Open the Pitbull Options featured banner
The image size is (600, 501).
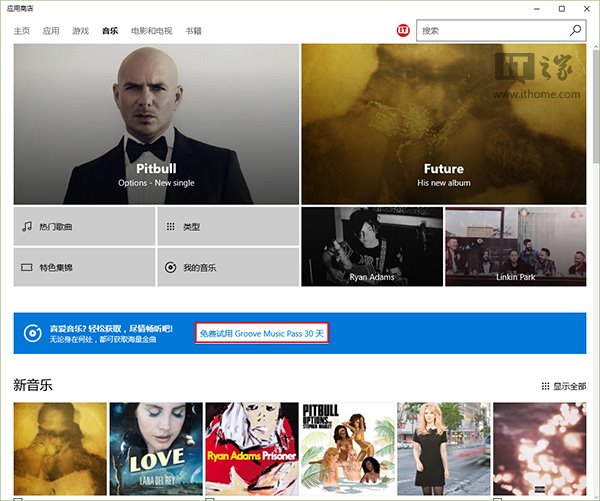point(156,124)
